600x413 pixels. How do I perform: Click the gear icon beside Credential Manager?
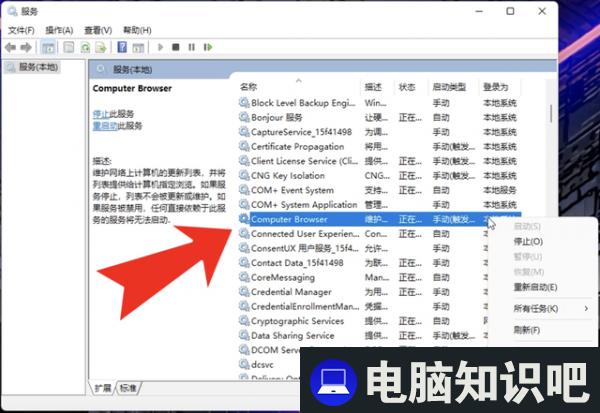coord(244,292)
